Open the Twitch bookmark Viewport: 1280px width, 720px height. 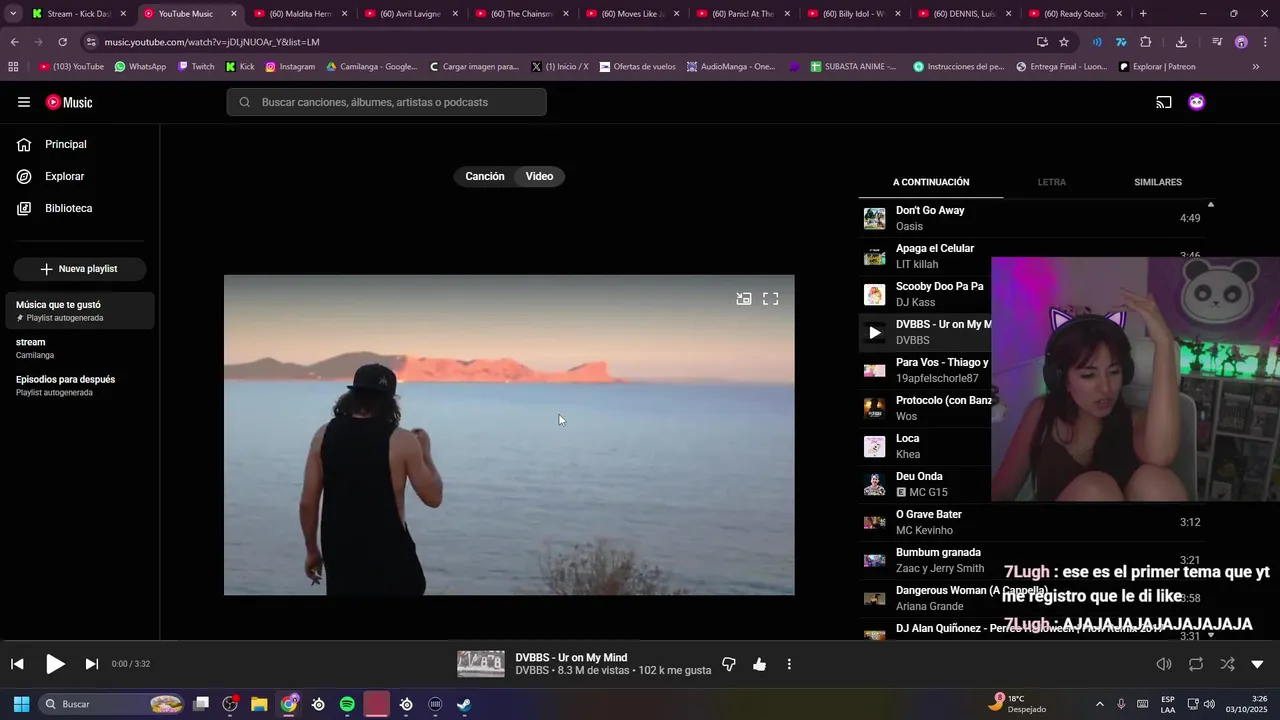click(196, 67)
